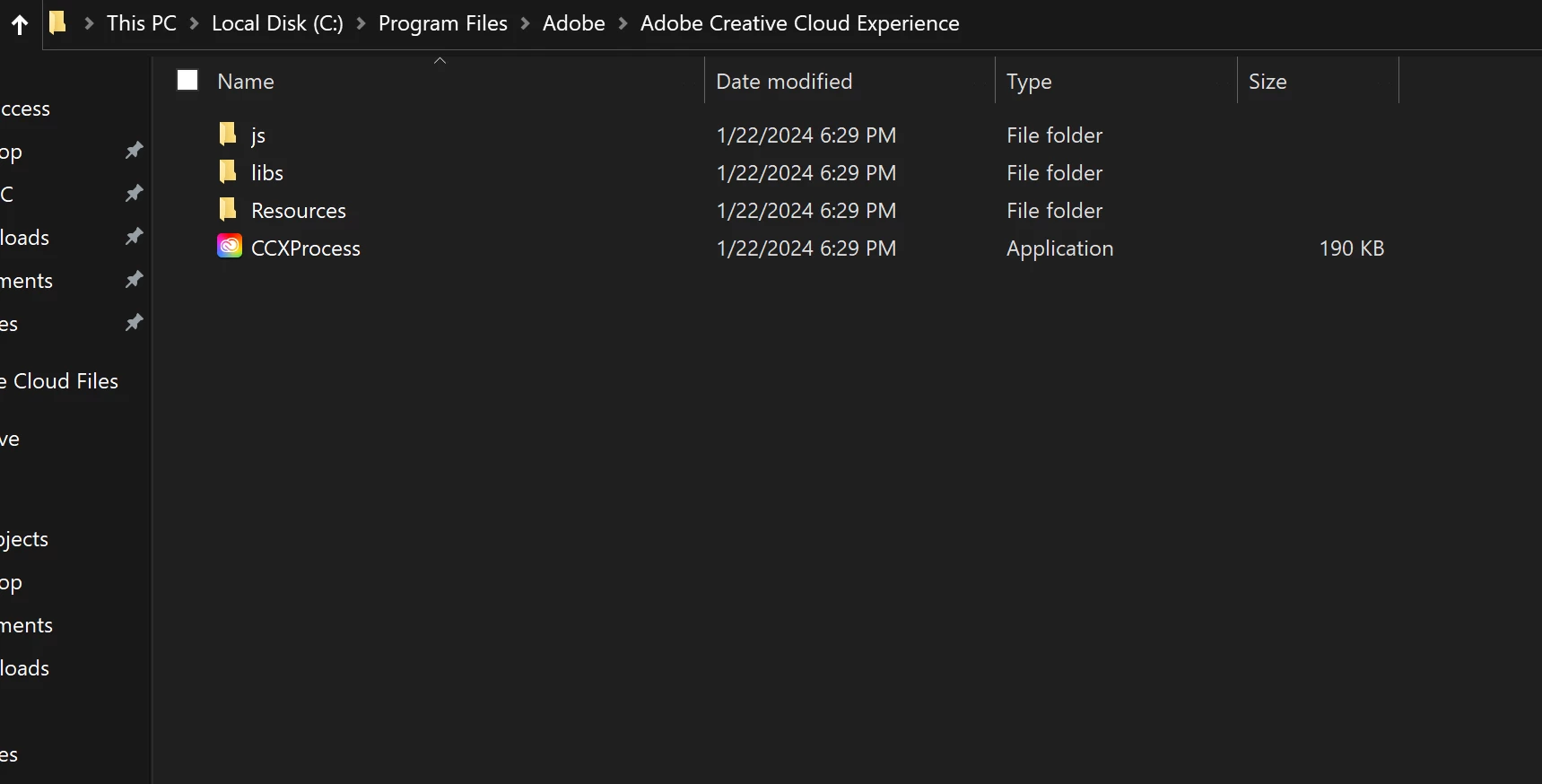Open the ...ccess item in navigation pane
Viewport: 1542px width, 784px height.
tap(25, 109)
